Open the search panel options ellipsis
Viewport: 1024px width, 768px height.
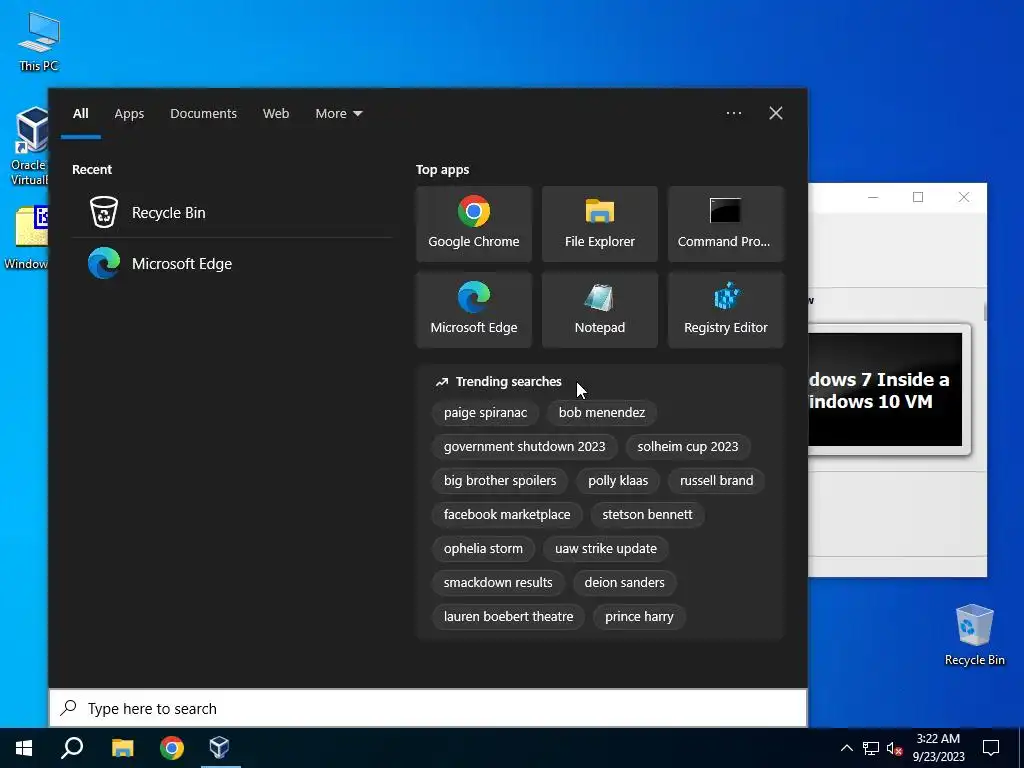pos(733,113)
